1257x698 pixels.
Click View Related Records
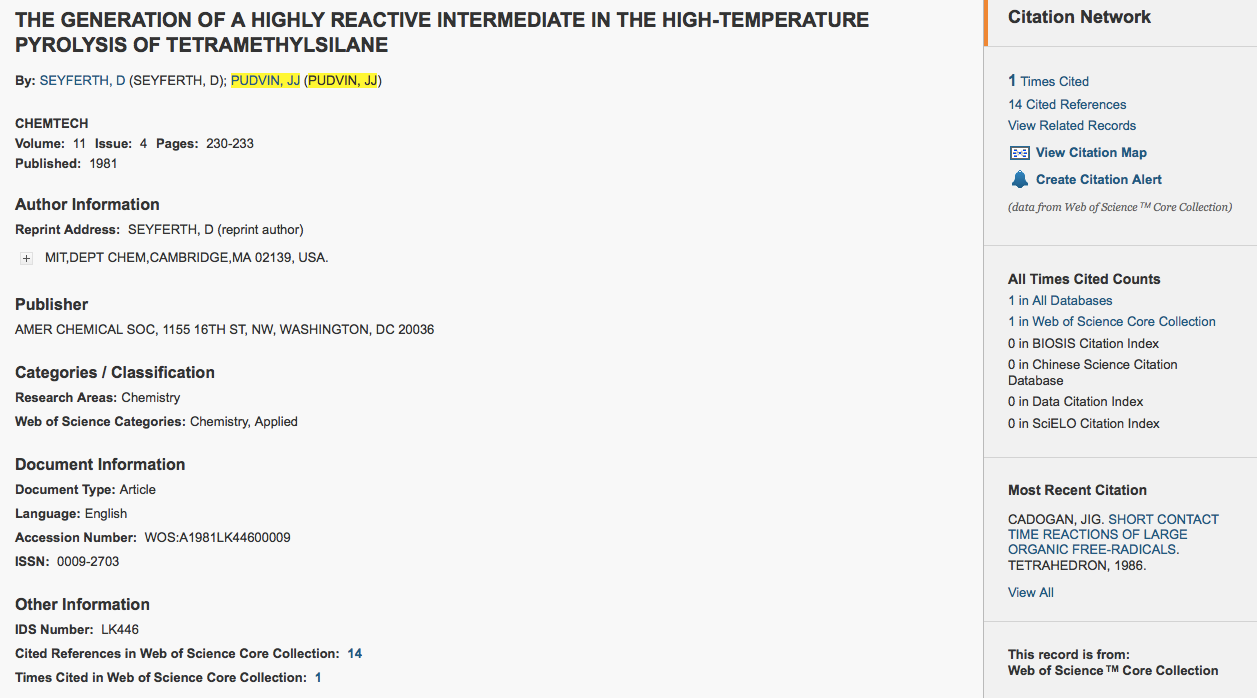click(x=1072, y=125)
